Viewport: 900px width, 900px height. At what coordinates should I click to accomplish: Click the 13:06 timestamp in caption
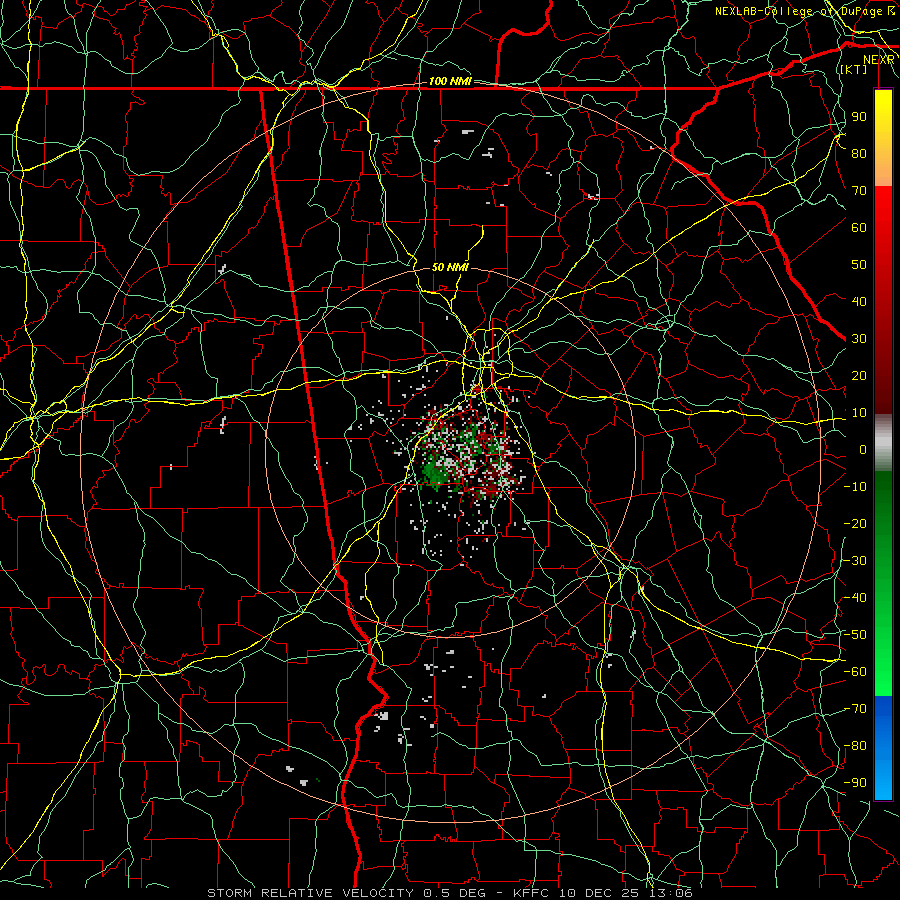coord(672,893)
